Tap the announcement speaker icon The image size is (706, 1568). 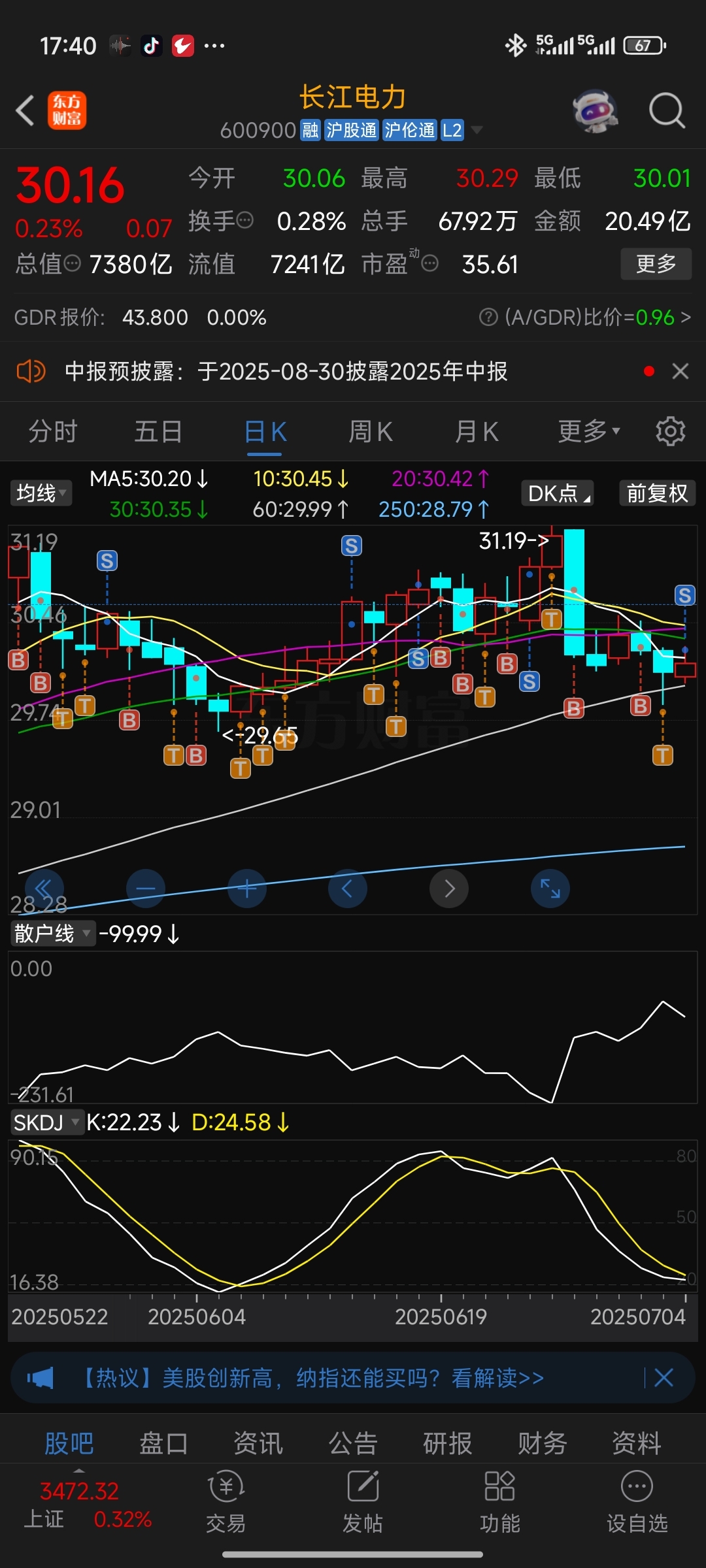[31, 372]
